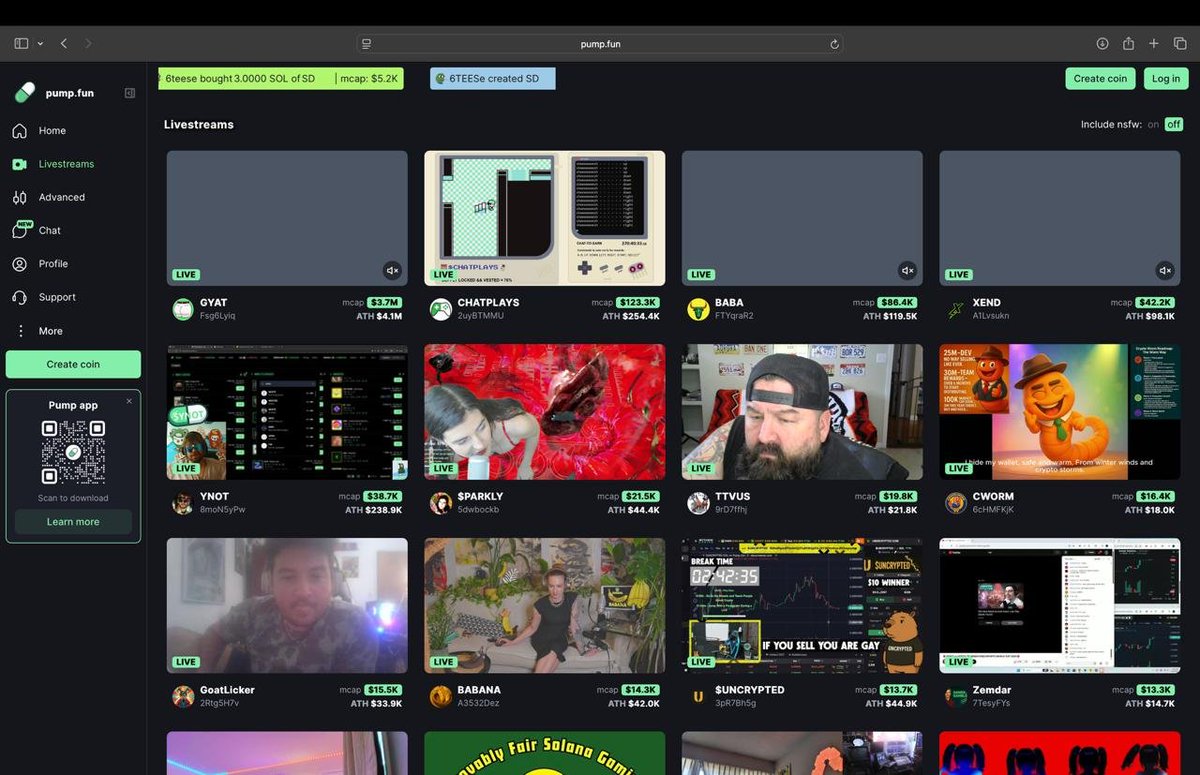The width and height of the screenshot is (1200, 775).
Task: Click the pump.fun pill logo
Action: click(25, 92)
